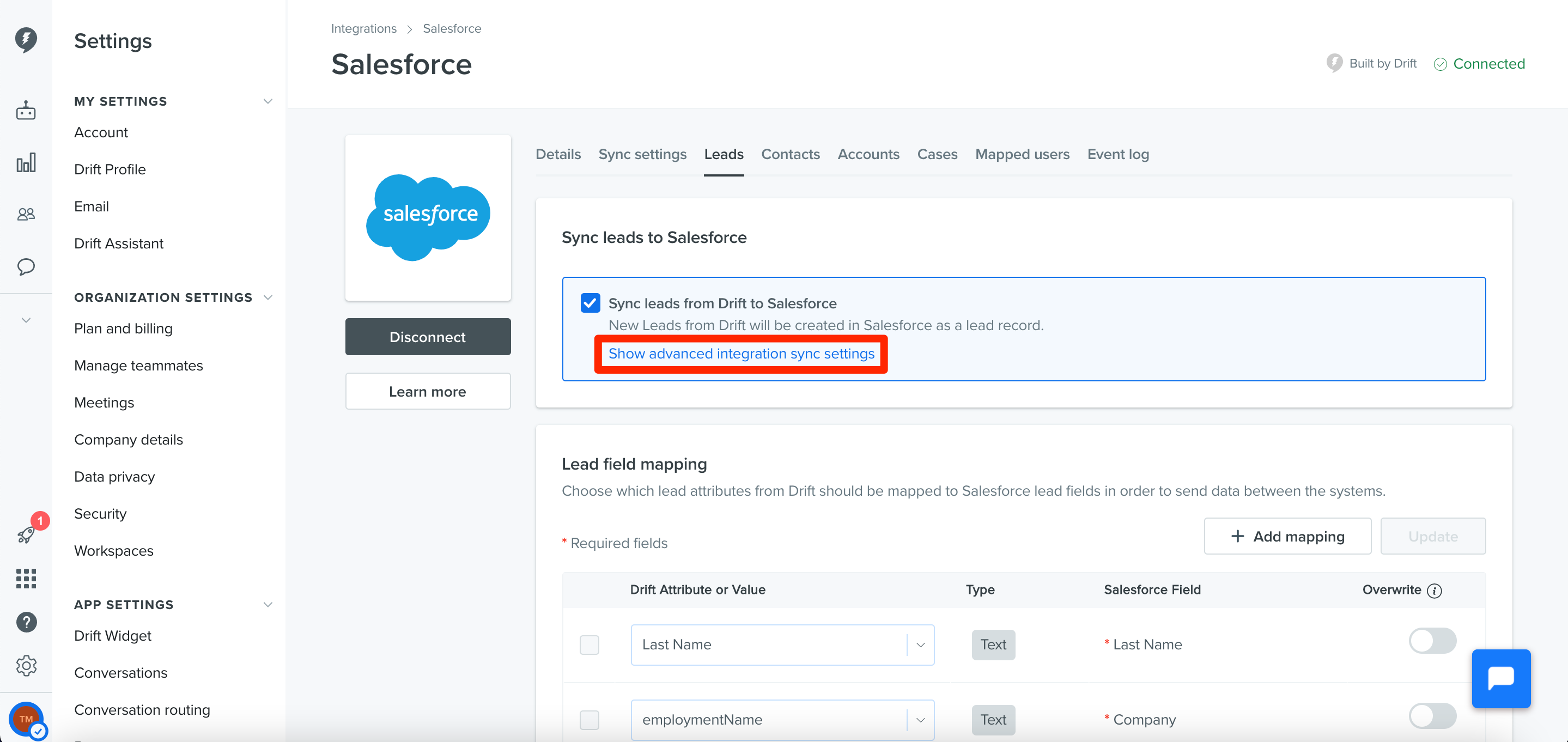Switch to the Contacts tab

click(790, 155)
